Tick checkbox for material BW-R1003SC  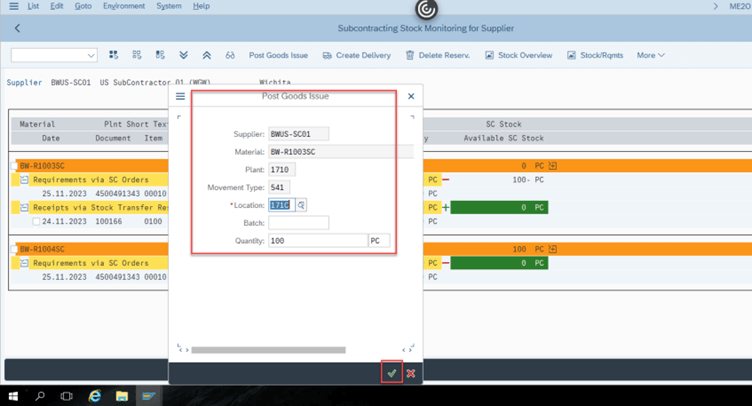click(x=14, y=166)
